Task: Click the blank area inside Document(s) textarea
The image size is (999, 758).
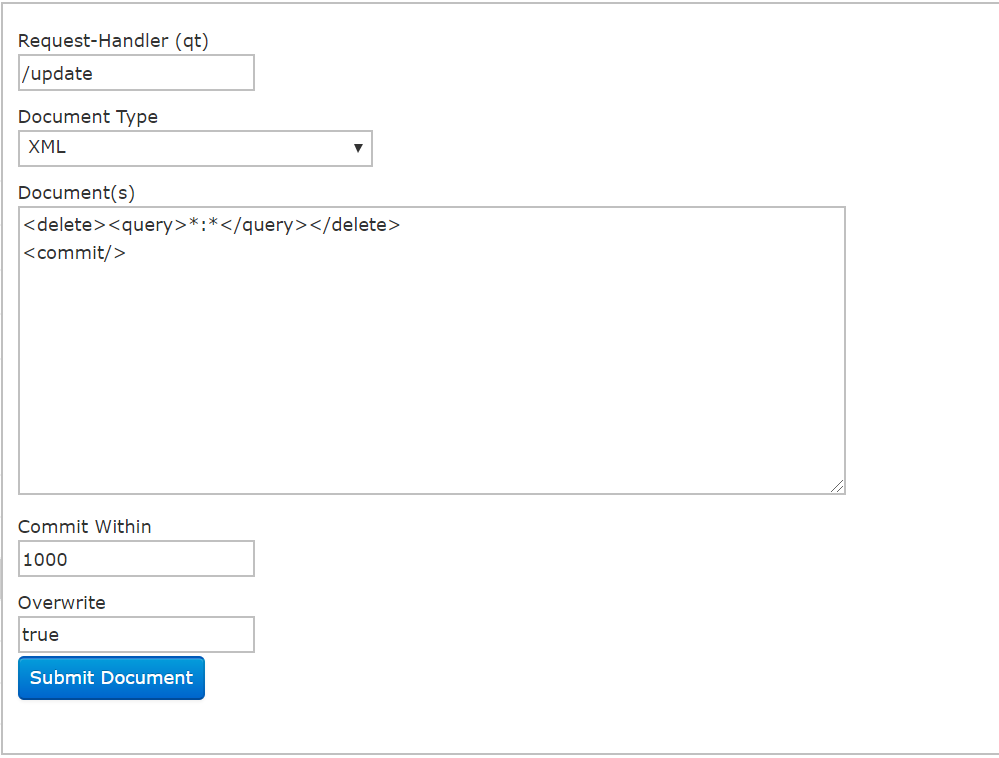Action: (x=430, y=380)
